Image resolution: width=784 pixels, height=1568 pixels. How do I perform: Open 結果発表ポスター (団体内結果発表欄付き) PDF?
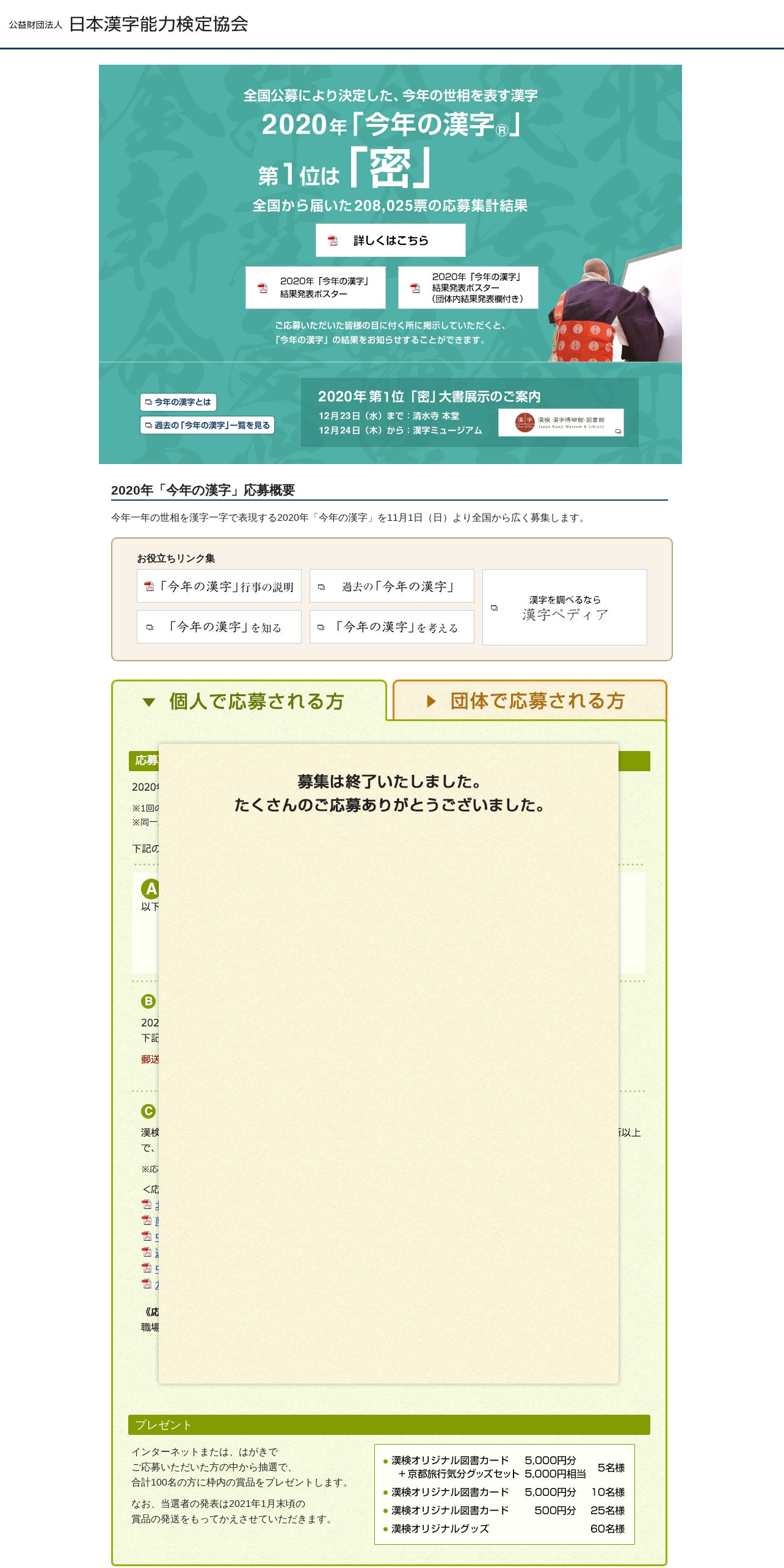[468, 288]
